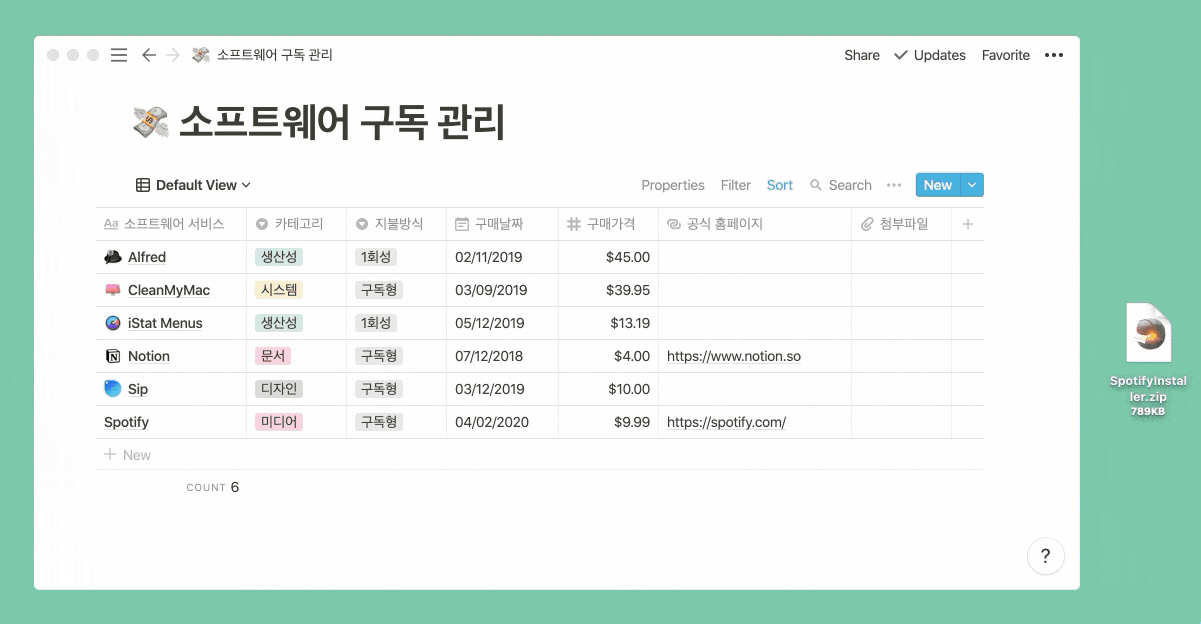Open 카테고리 column header menu
The image size is (1201, 624).
(297, 224)
